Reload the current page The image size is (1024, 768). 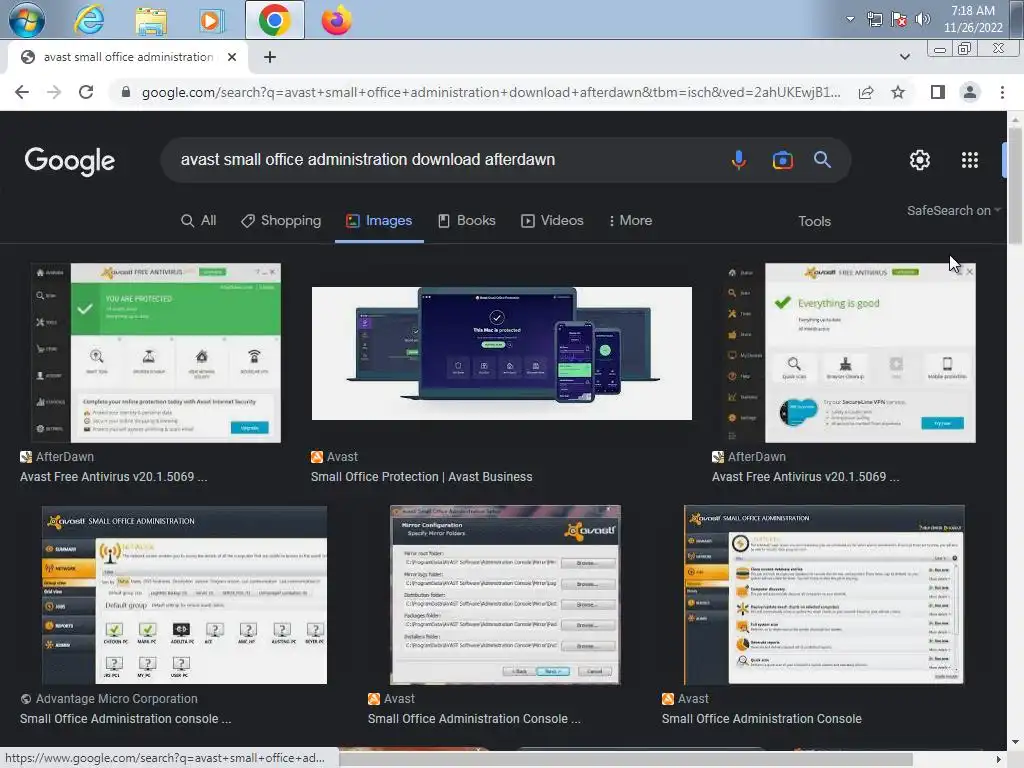[86, 92]
